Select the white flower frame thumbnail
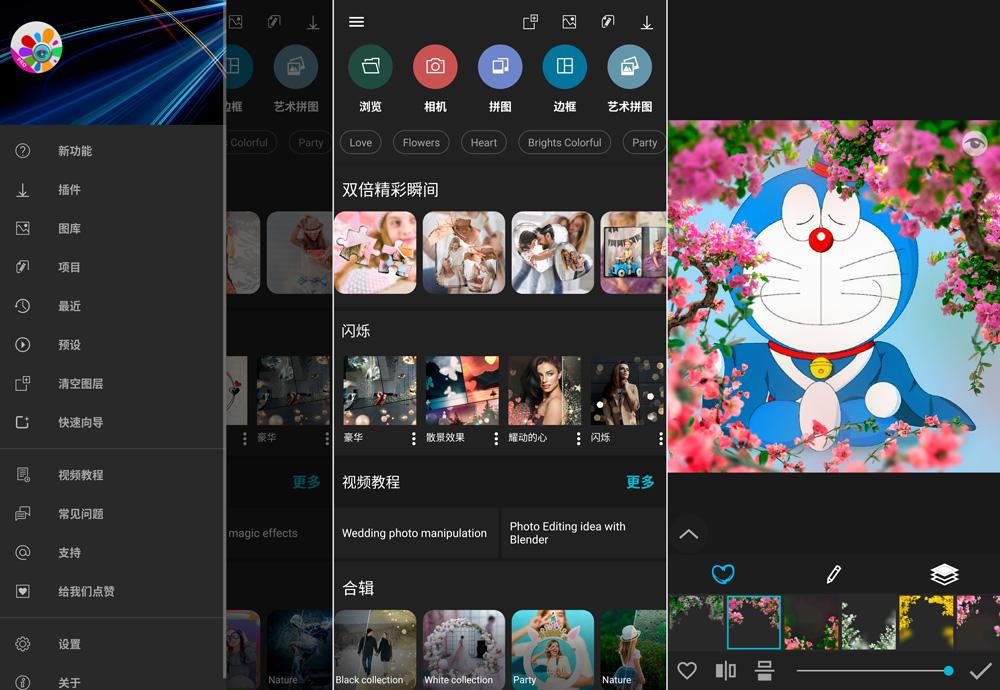1000x690 pixels. [869, 622]
